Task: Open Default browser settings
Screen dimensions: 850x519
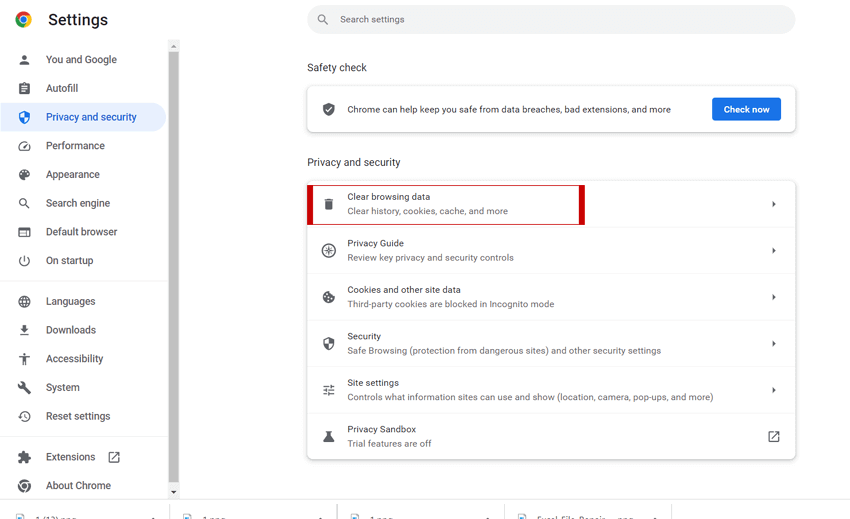Action: (x=83, y=232)
